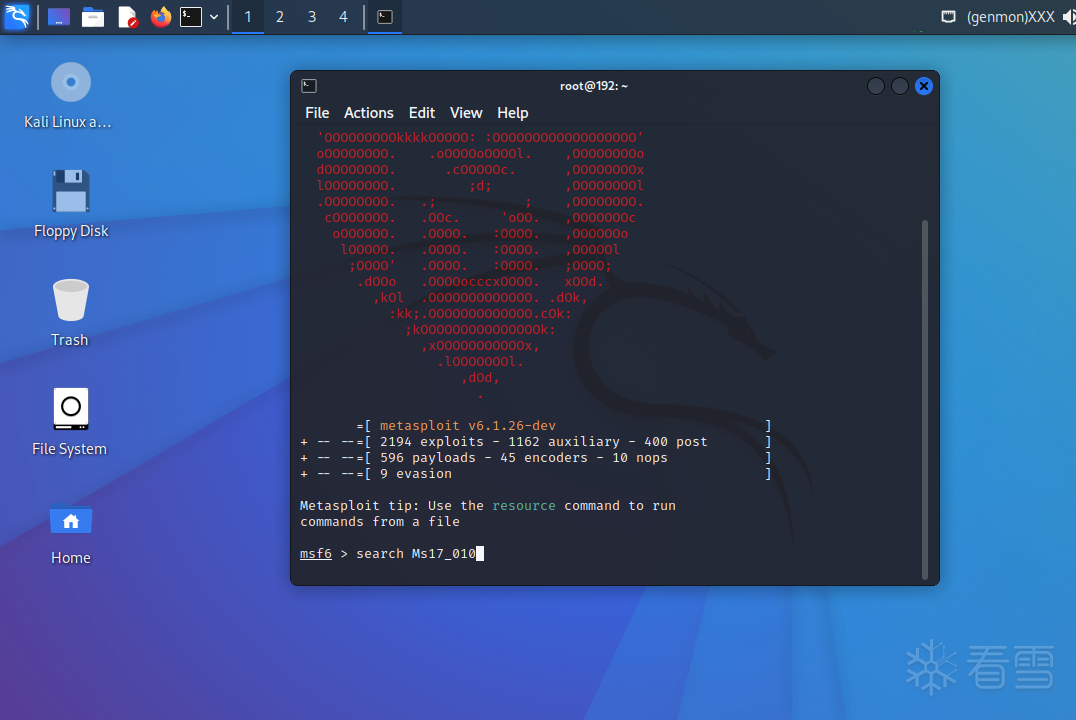Minimize the root@192 terminal window
This screenshot has height=720, width=1076.
tap(876, 86)
